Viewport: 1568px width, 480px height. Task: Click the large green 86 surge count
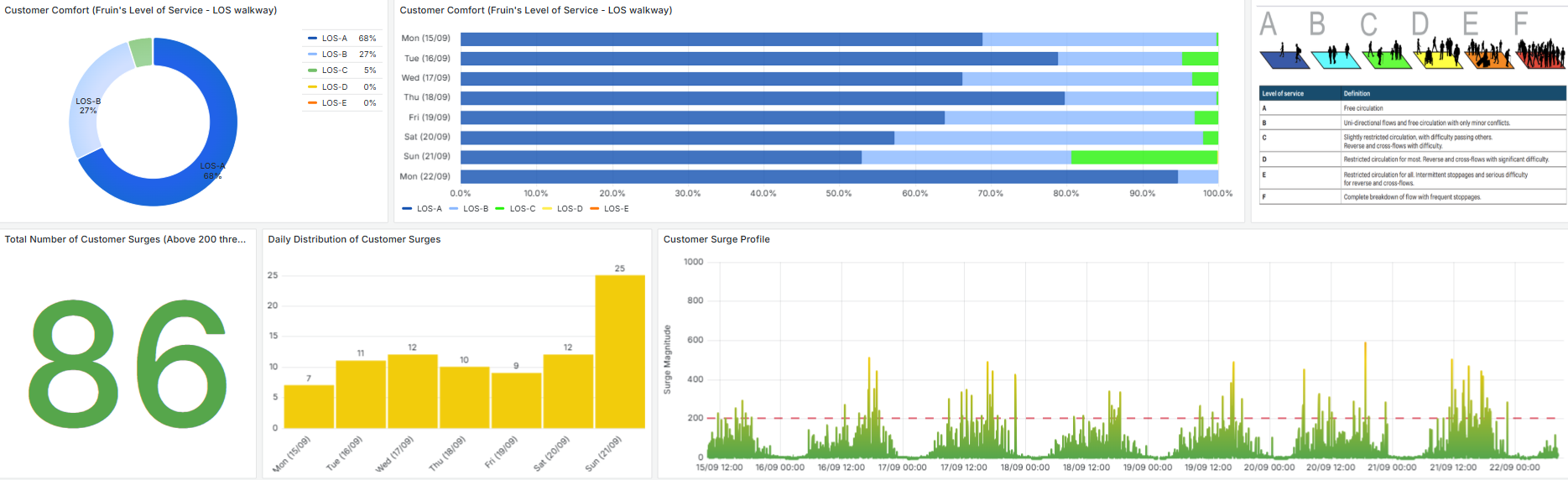point(128,364)
